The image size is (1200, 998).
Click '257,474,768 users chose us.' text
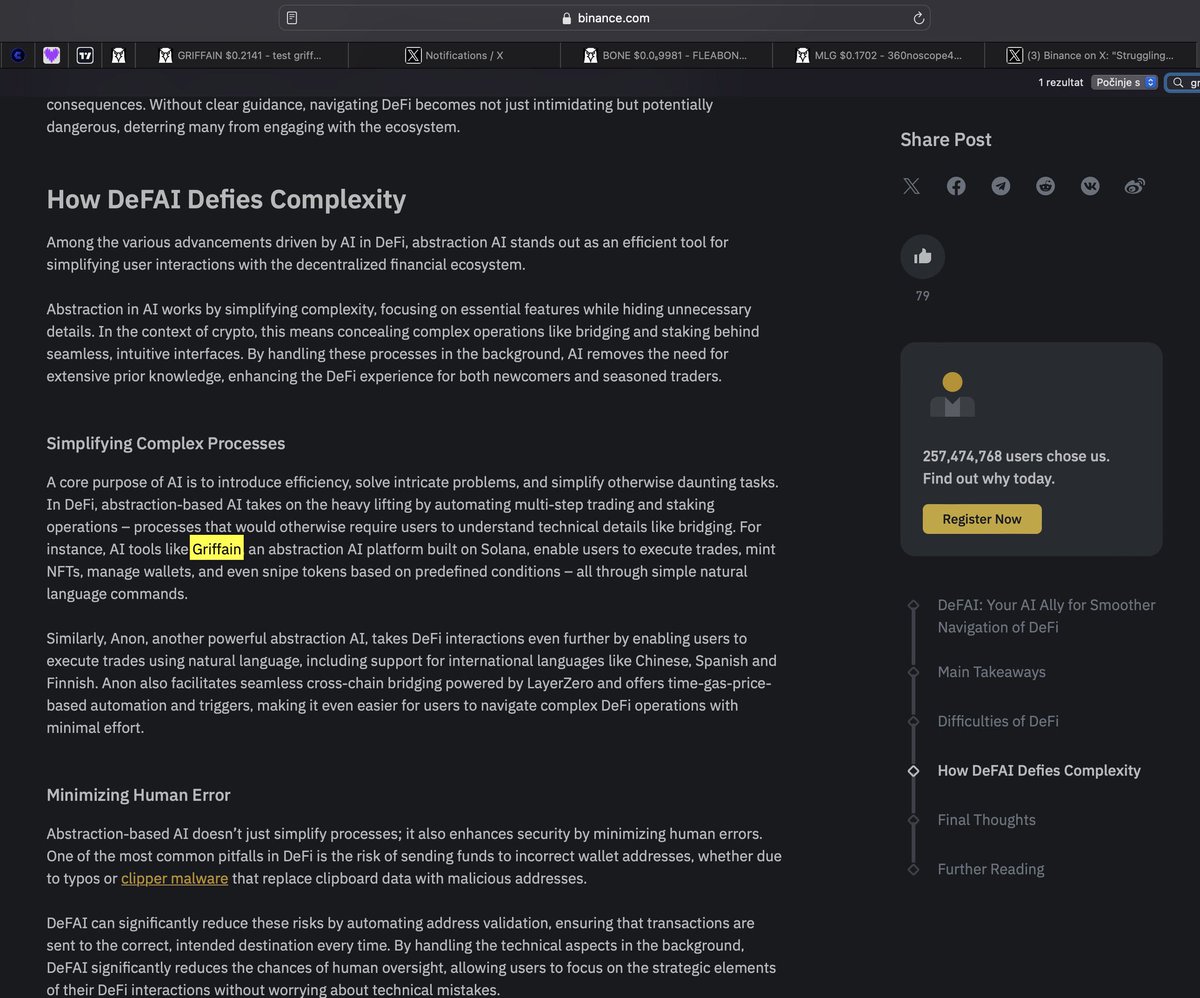coord(1016,456)
